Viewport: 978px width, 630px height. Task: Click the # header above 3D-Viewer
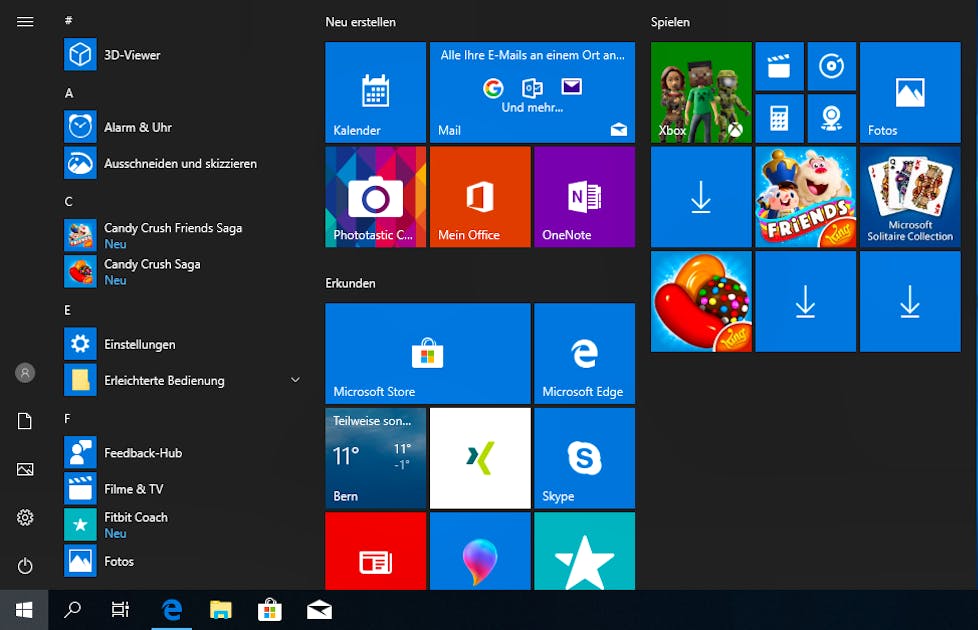pos(68,20)
